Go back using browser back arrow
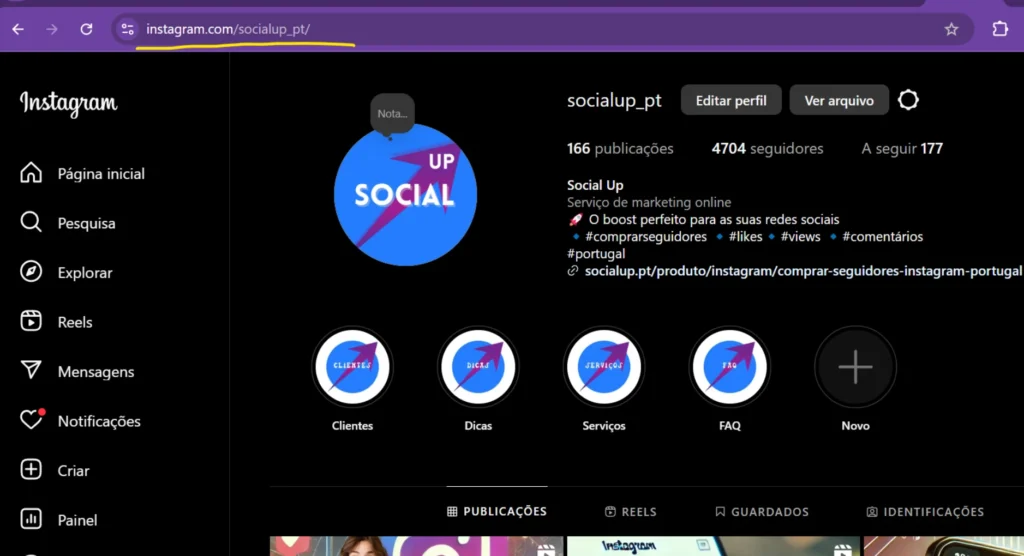Screen dimensions: 1024x556 (x=18, y=29)
